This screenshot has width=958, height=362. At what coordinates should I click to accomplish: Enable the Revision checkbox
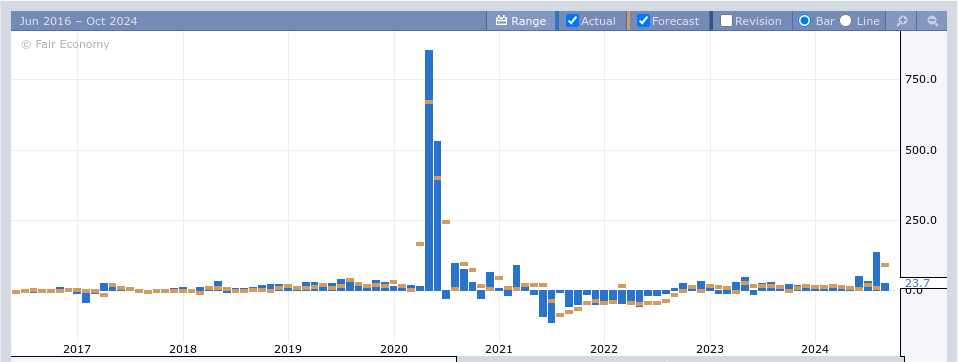click(x=726, y=21)
